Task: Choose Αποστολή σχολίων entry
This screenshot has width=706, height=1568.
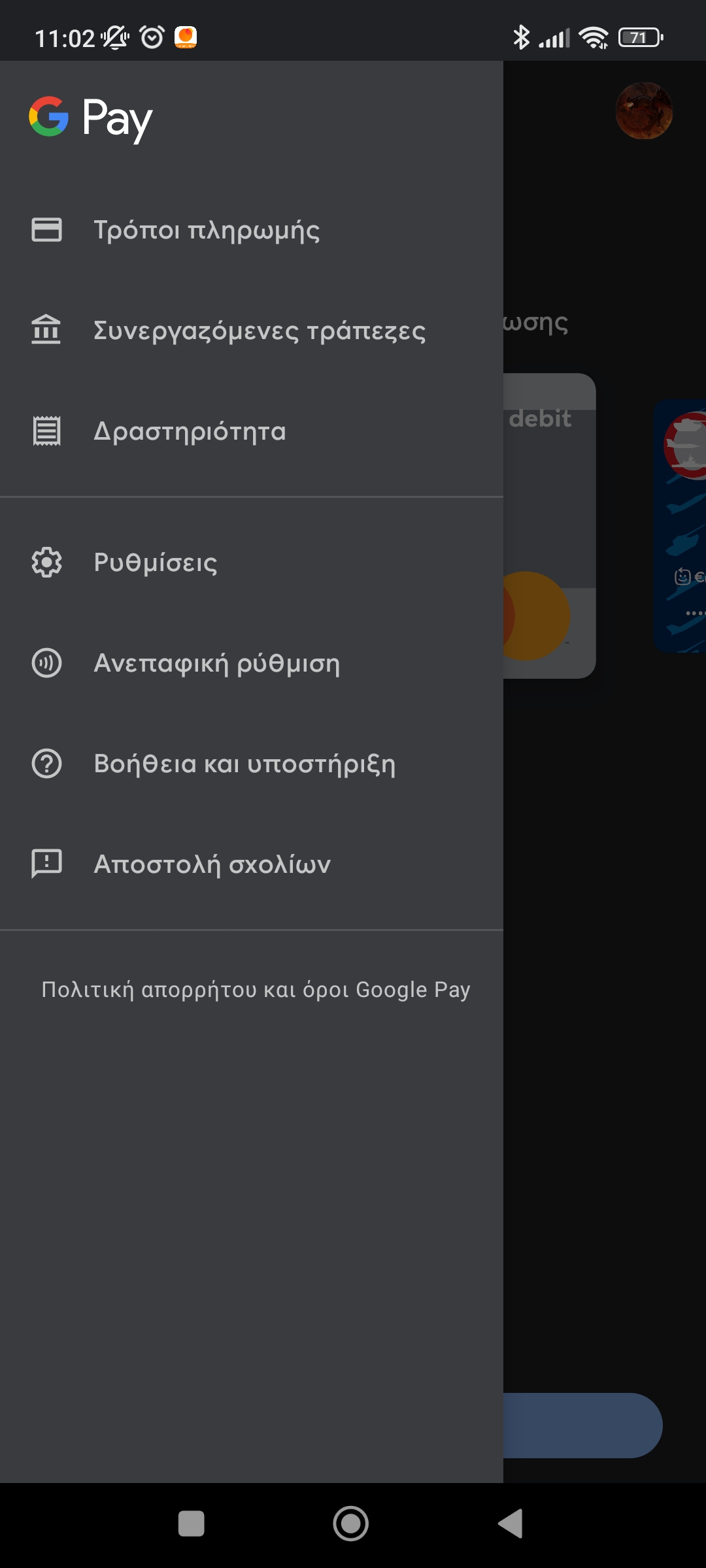Action: 212,864
